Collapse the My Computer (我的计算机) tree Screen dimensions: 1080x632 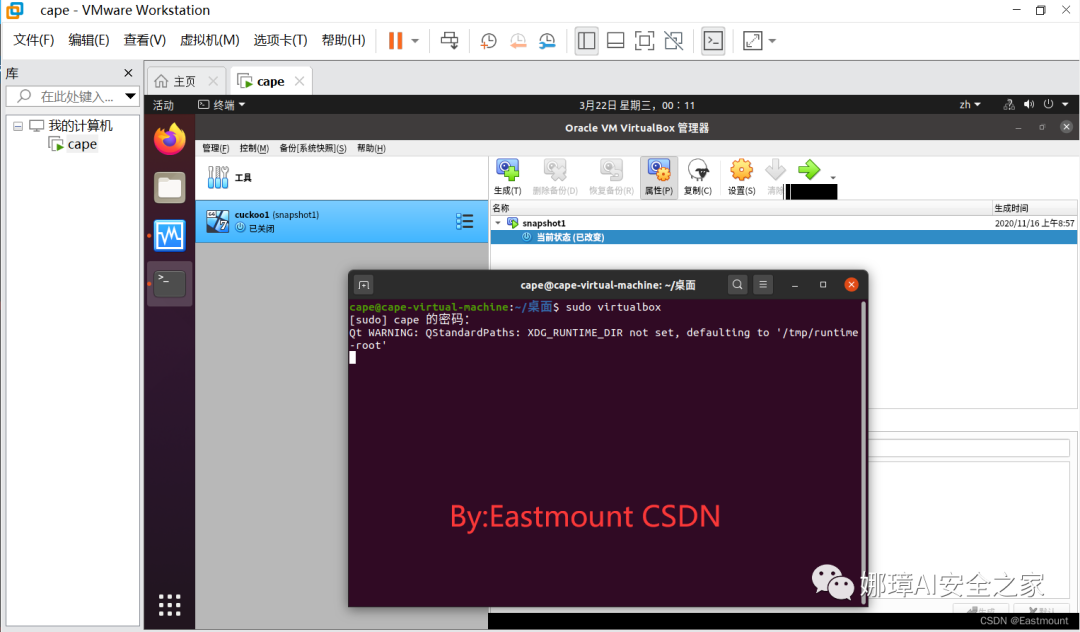[18, 126]
